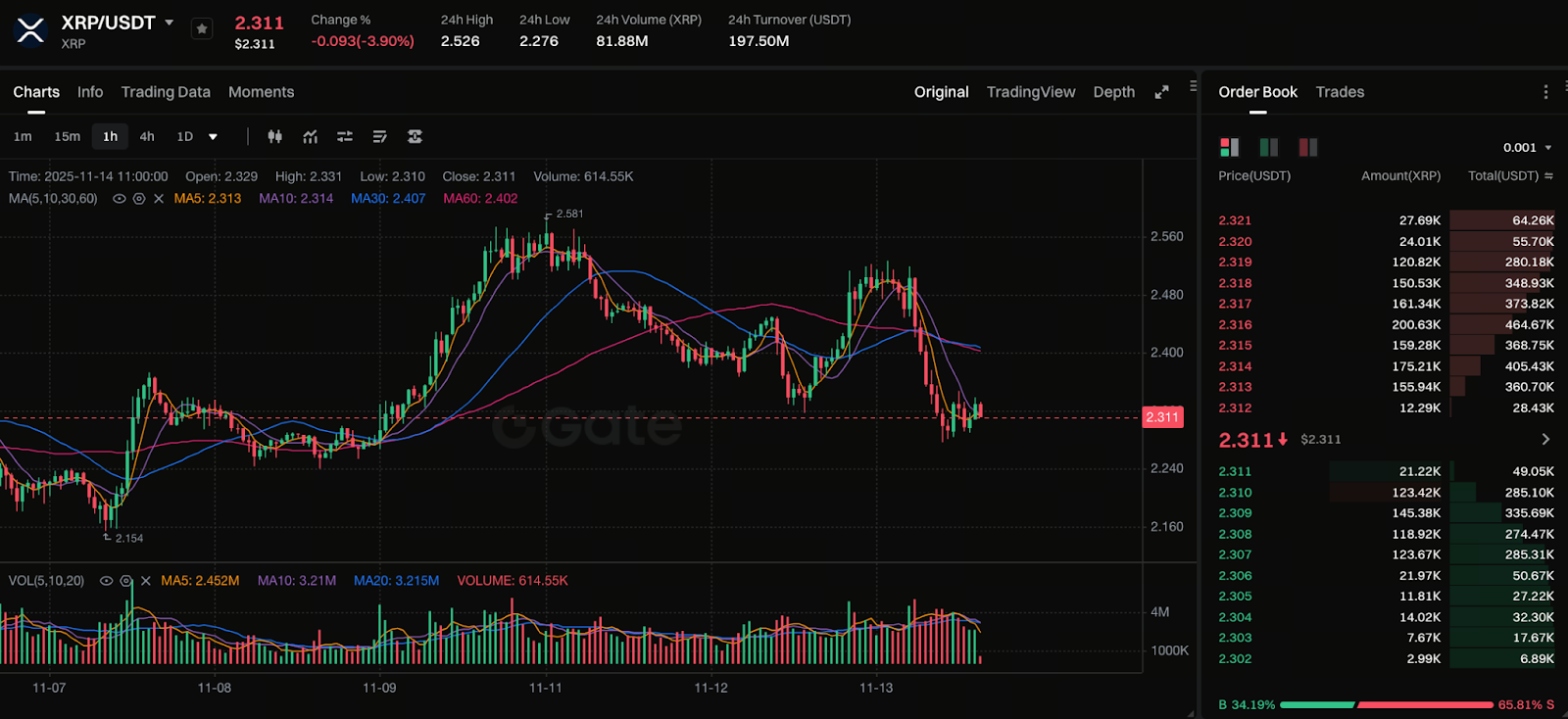1568x719 pixels.
Task: Switch to the Trading Data tab
Action: coord(166,92)
